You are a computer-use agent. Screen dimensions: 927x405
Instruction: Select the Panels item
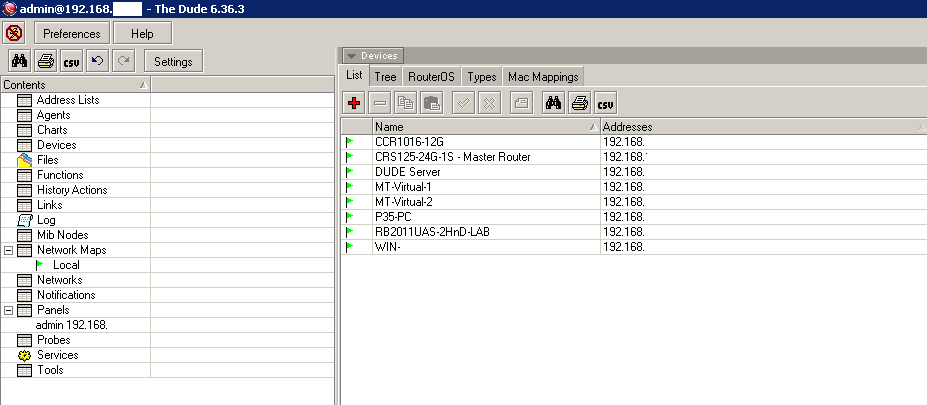(x=53, y=310)
